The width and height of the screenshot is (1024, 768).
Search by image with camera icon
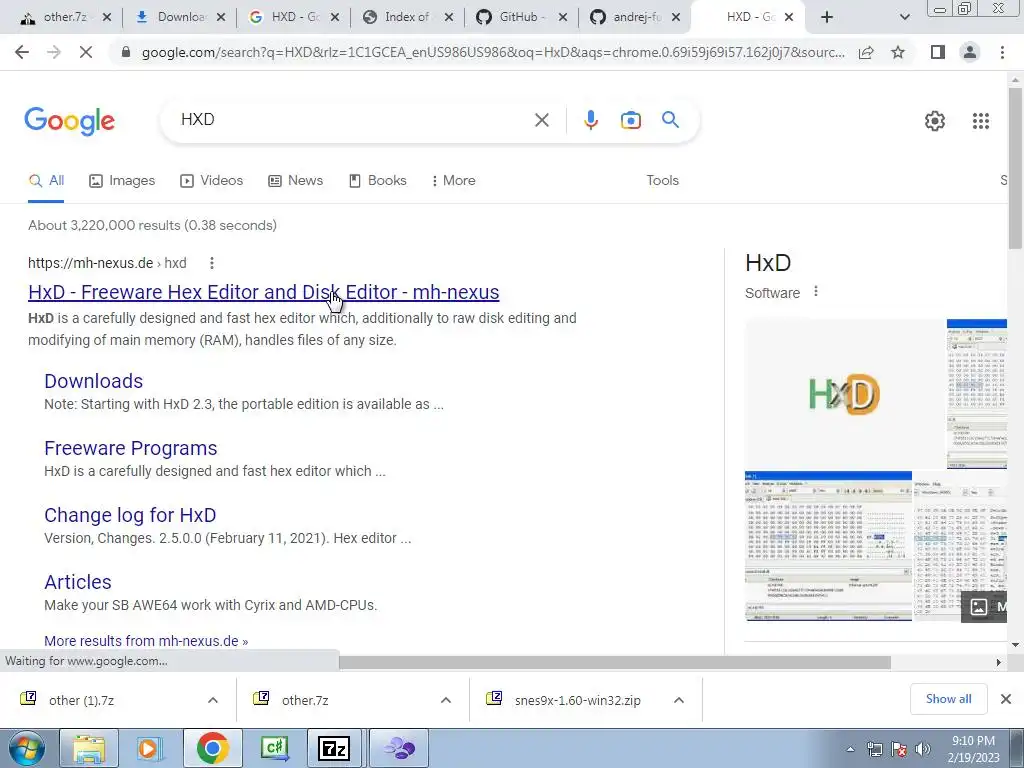coord(630,120)
